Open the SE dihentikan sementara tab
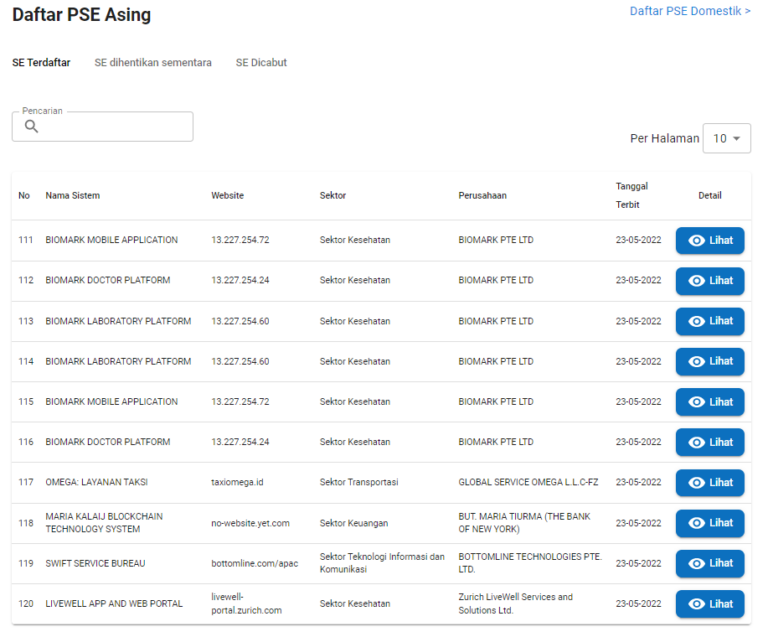Viewport: 768px width, 637px height. 153,62
